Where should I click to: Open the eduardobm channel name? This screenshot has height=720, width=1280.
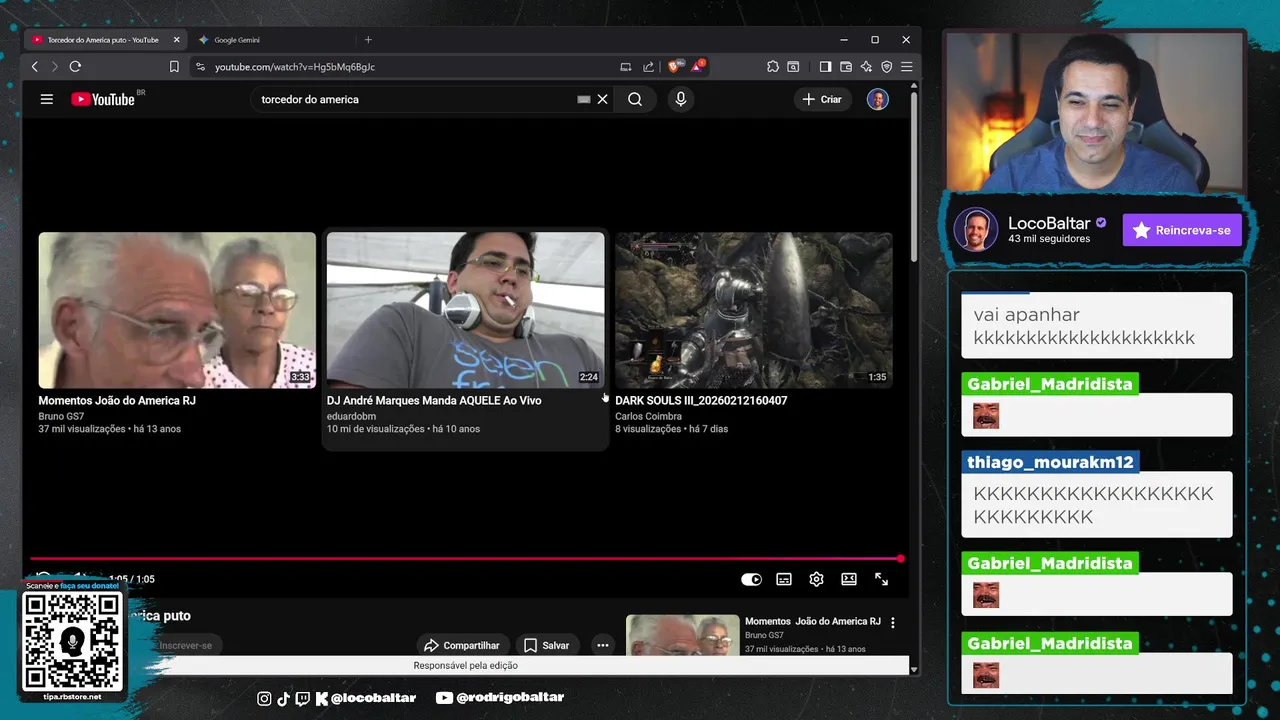click(351, 416)
